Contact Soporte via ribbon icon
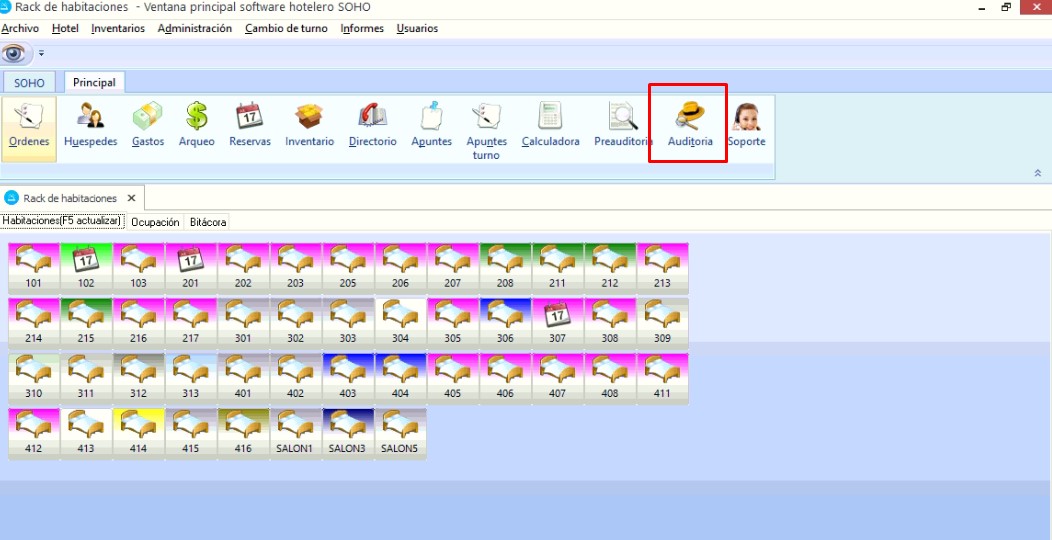This screenshot has height=540, width=1052. 746,126
